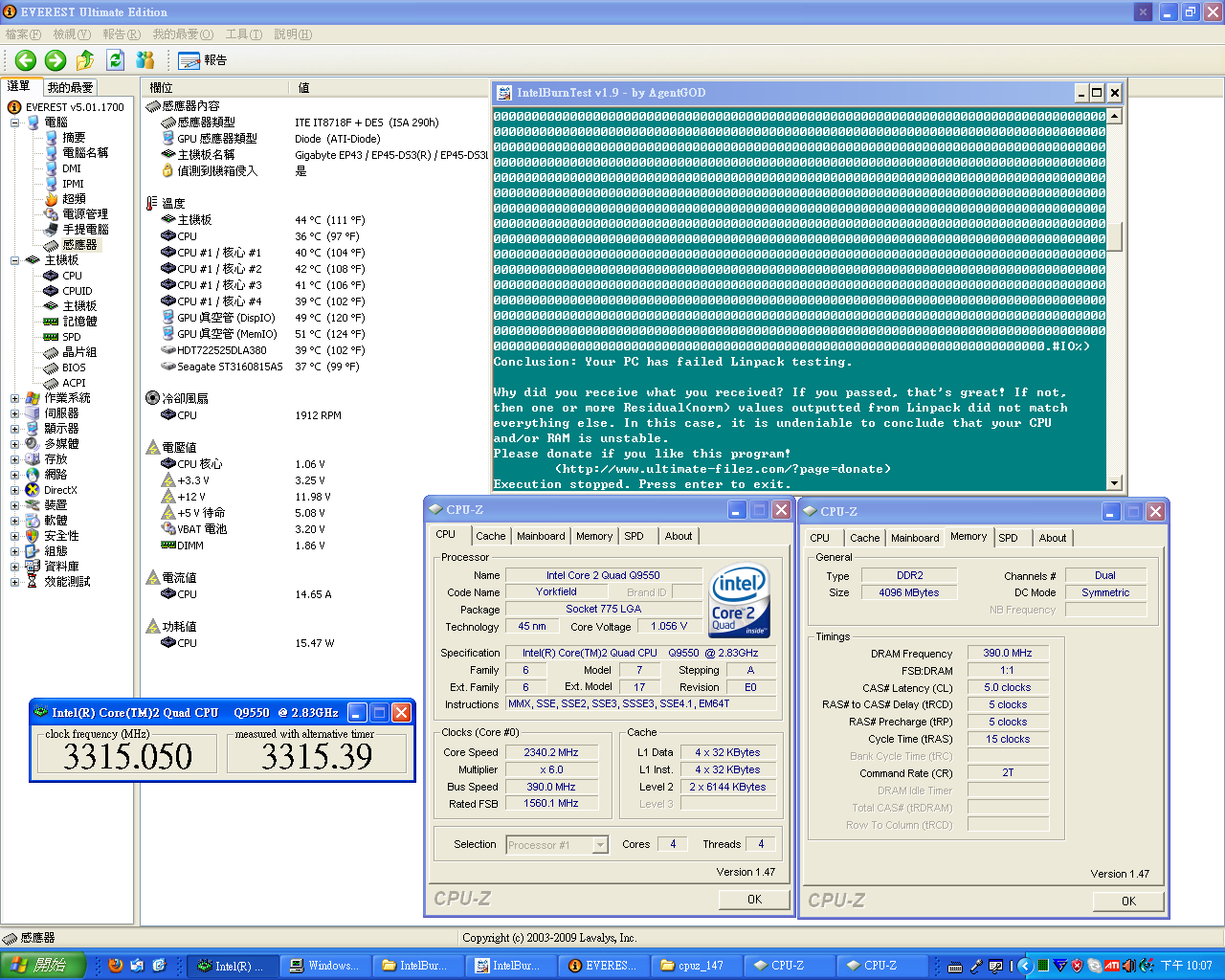Click the Core Speed 2340.2 MHz field

coord(551,752)
